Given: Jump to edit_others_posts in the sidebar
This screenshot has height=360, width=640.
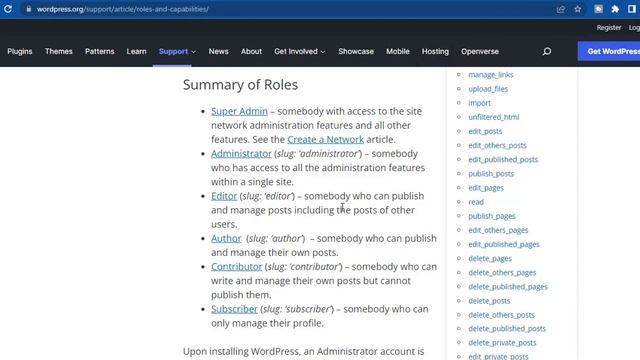Looking at the screenshot, I should click(498, 145).
